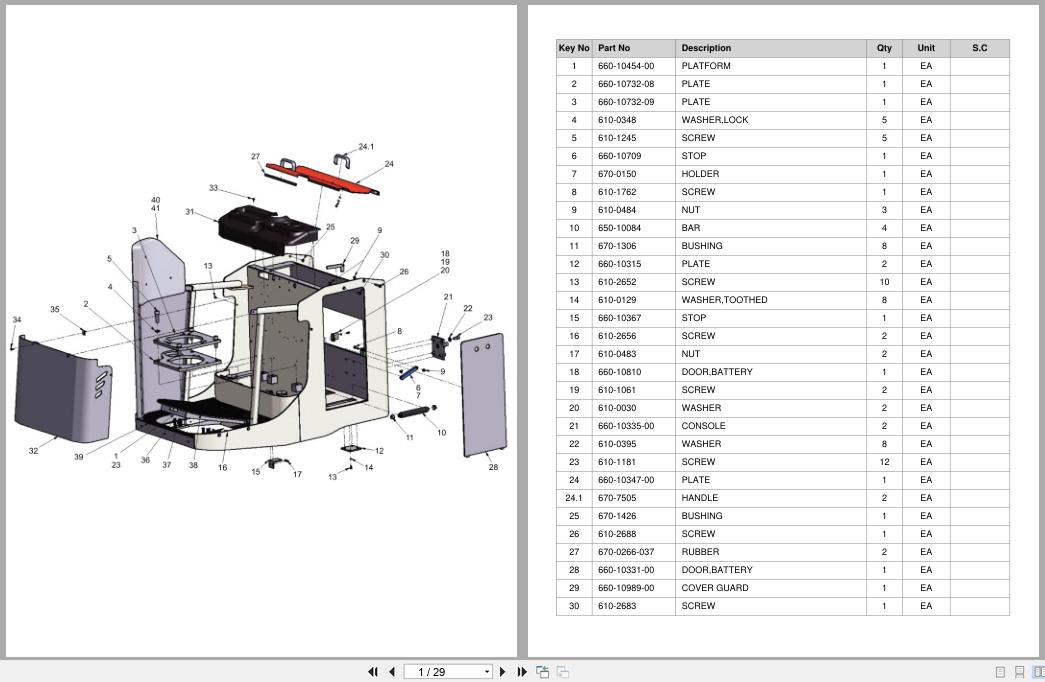Click callout label 28 in the diagram

493,467
